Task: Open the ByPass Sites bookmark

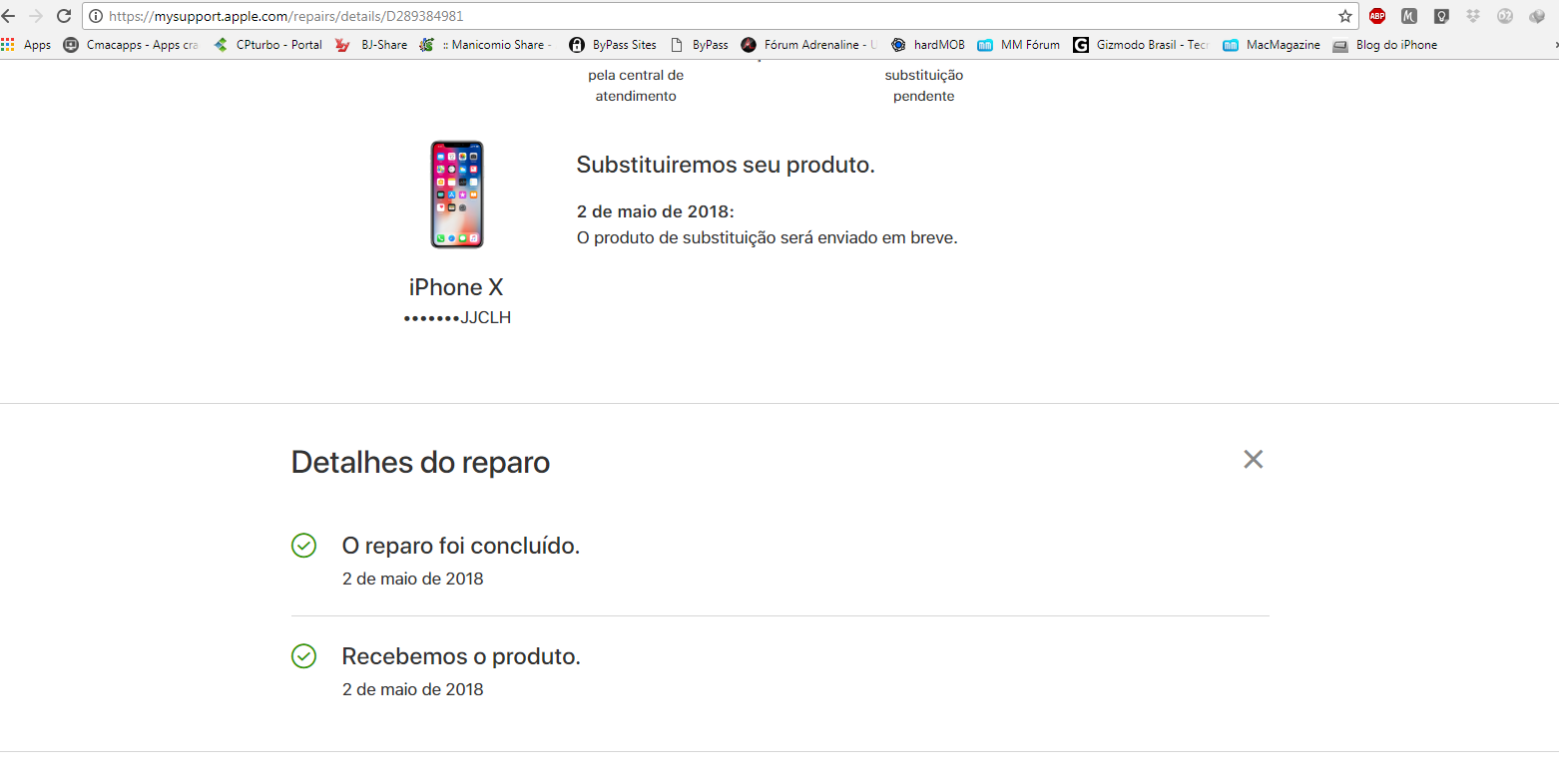Action: 613,45
